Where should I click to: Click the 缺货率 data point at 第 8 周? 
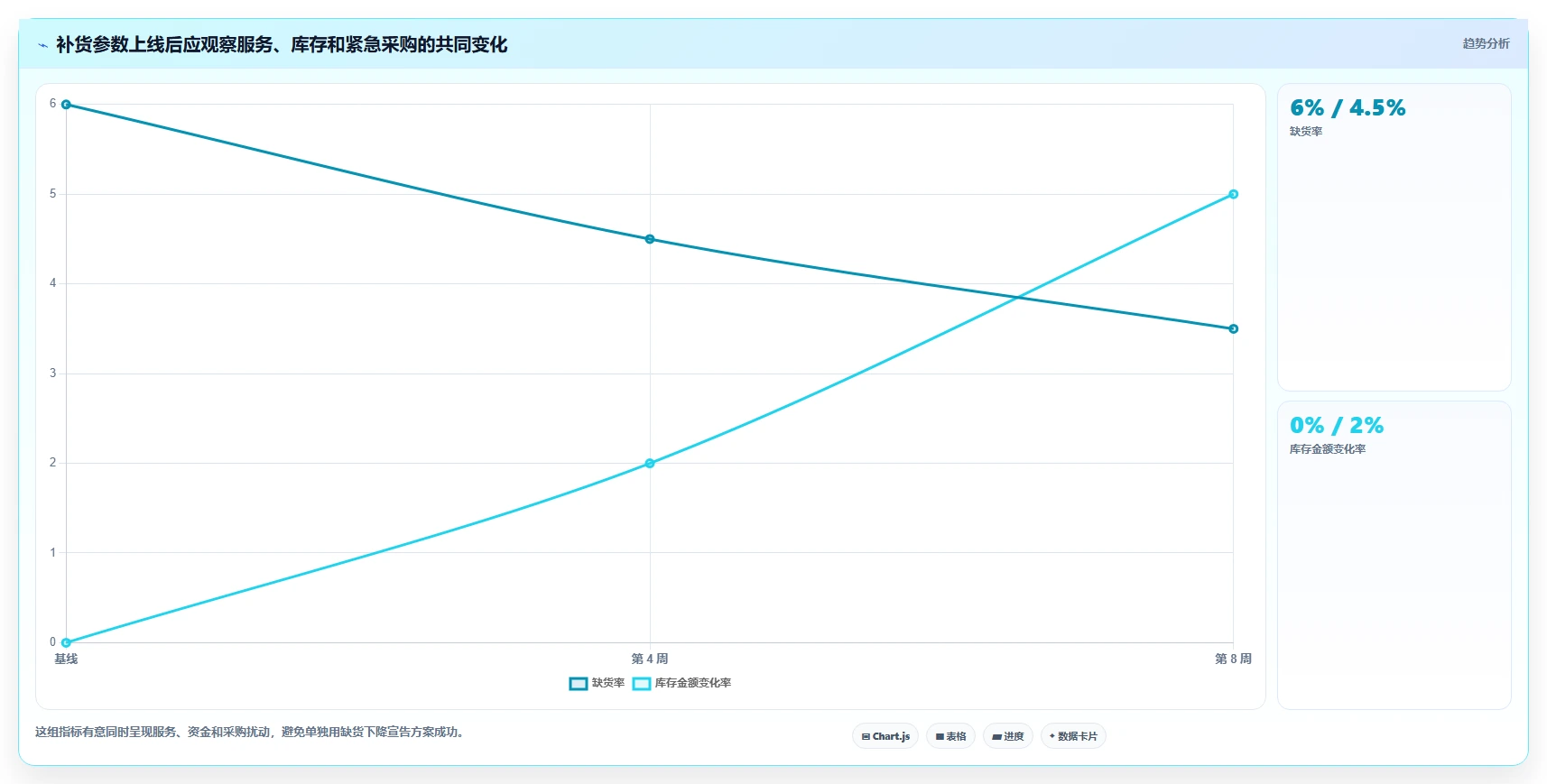(1233, 328)
